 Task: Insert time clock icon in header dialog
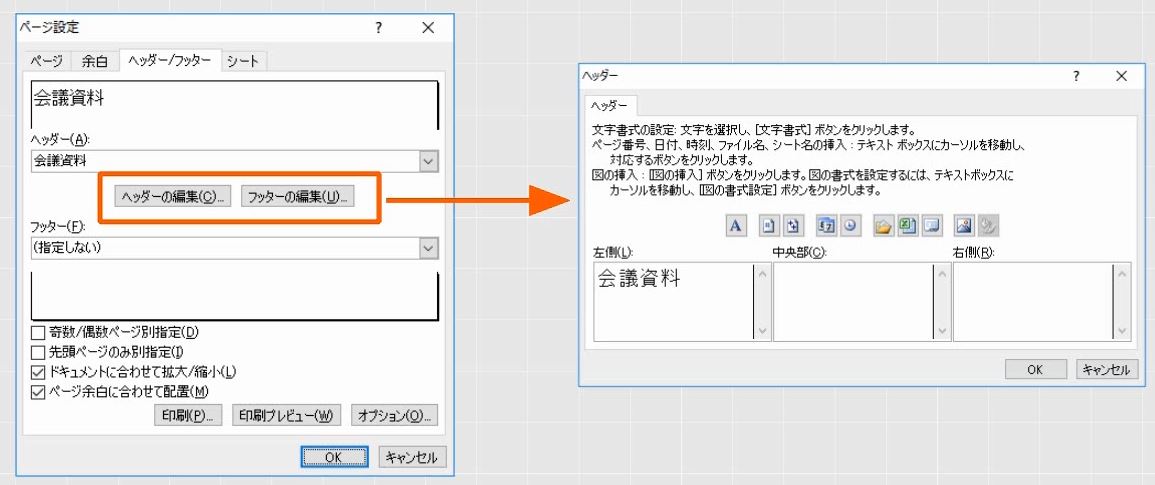click(850, 226)
